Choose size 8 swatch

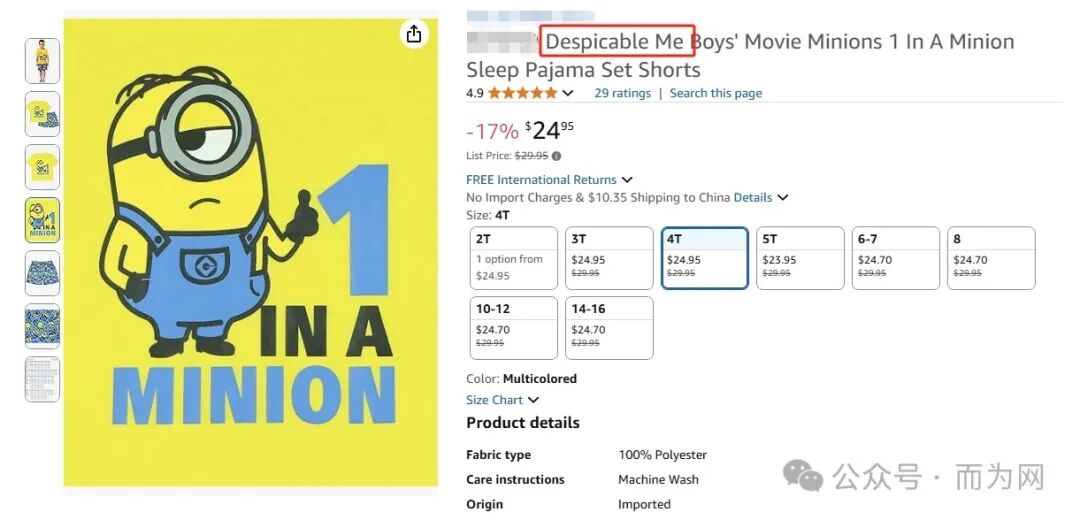tap(991, 258)
